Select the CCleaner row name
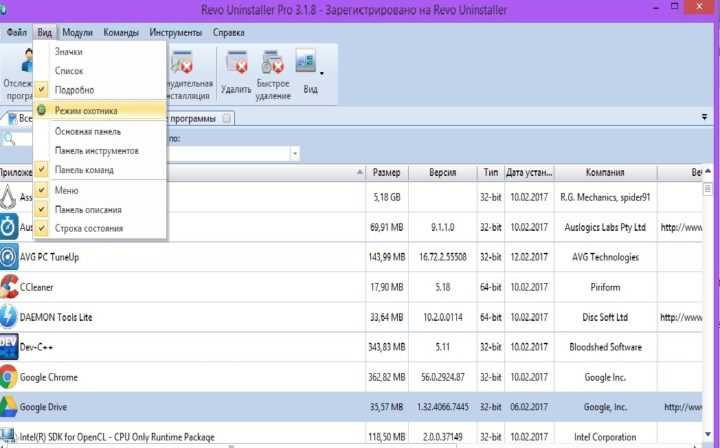The width and height of the screenshot is (720, 448). pyautogui.click(x=36, y=287)
